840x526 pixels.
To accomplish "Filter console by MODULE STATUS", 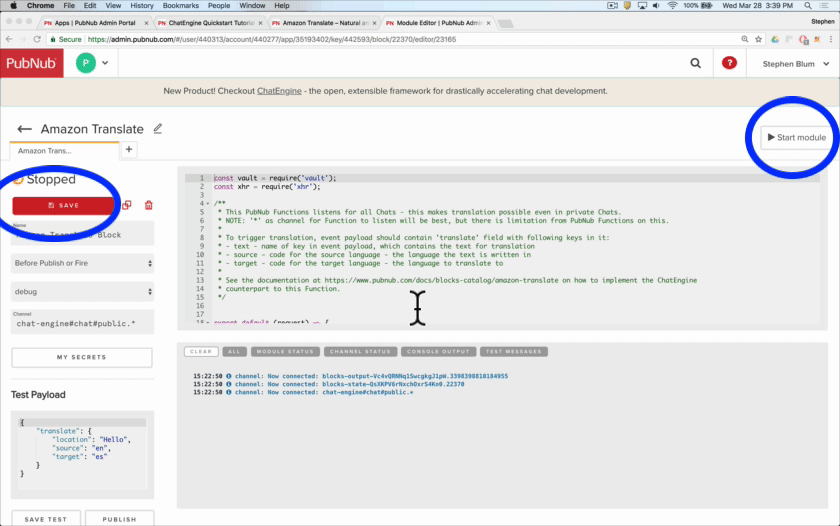I will pyautogui.click(x=285, y=351).
